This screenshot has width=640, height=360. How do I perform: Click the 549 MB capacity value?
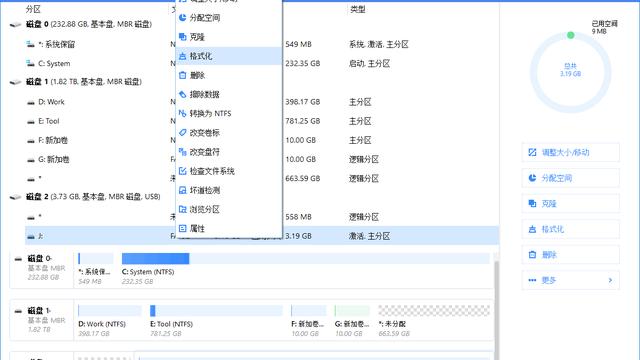(x=298, y=44)
